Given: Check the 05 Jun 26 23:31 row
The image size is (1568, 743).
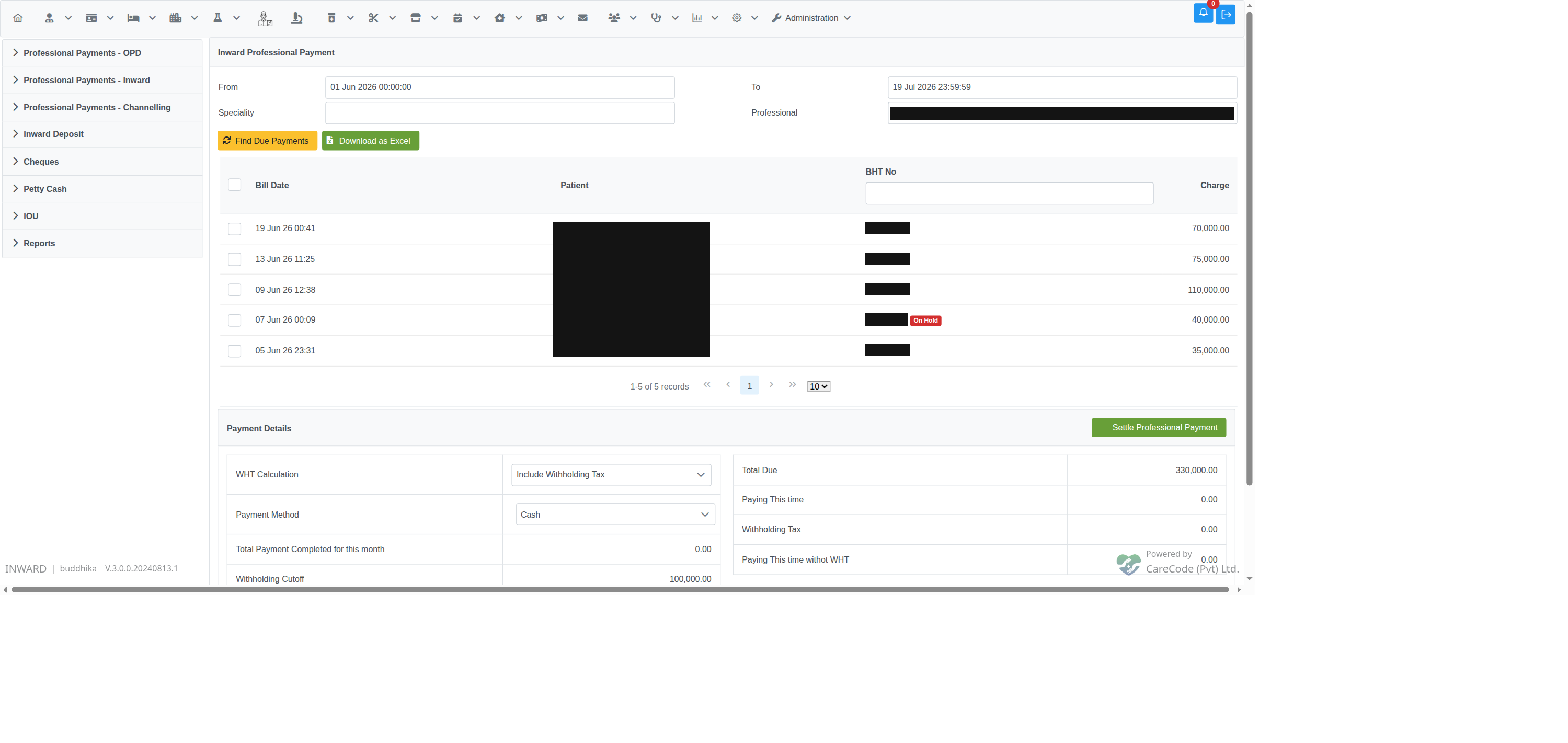Looking at the screenshot, I should coord(234,351).
